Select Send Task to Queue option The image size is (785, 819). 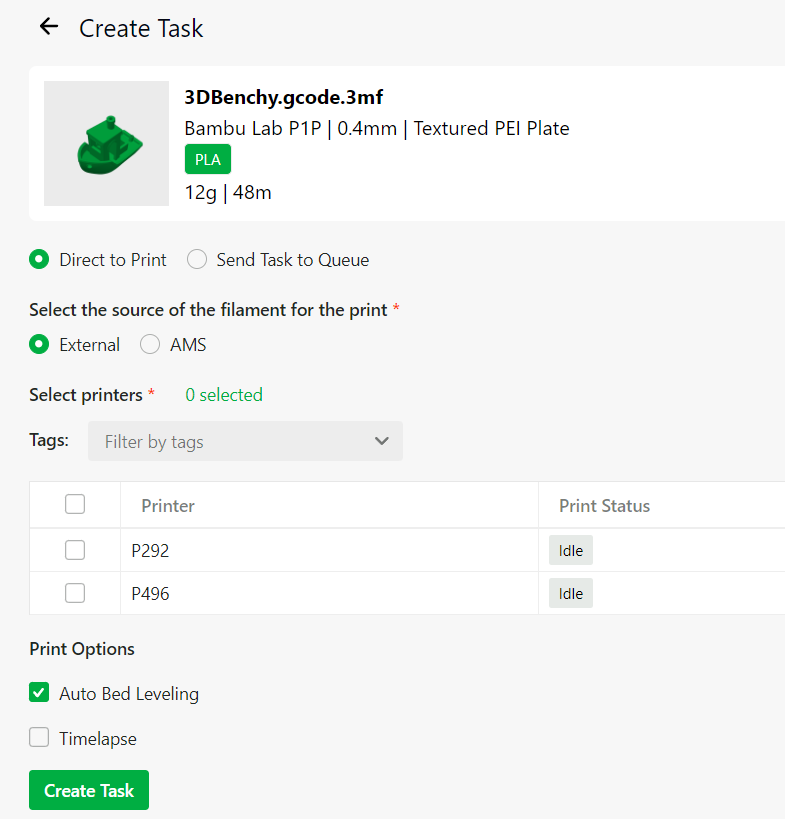pyautogui.click(x=198, y=260)
